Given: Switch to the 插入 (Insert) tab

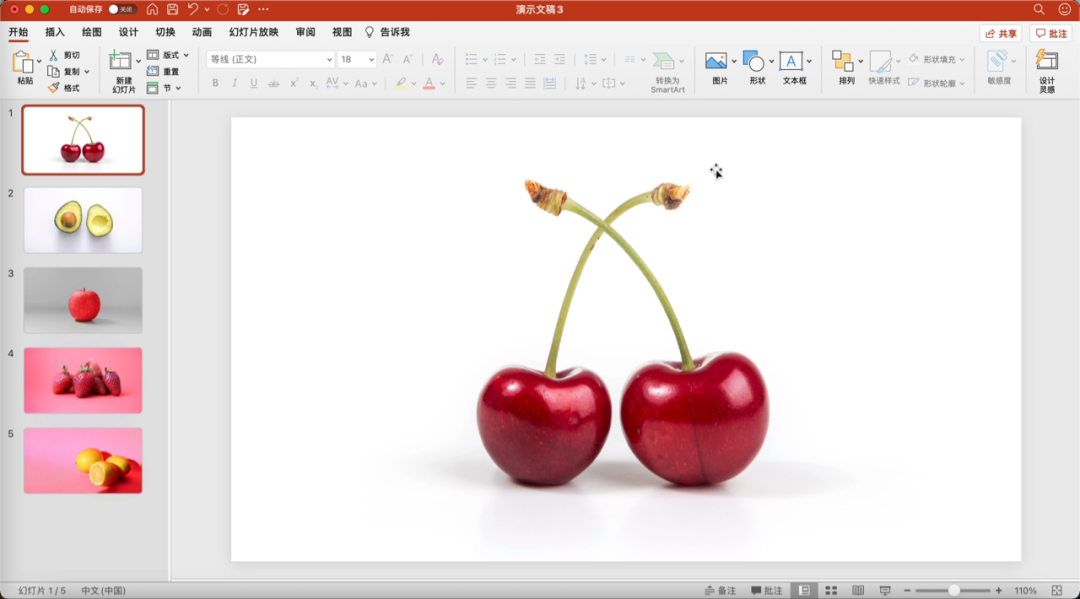Looking at the screenshot, I should tap(55, 32).
